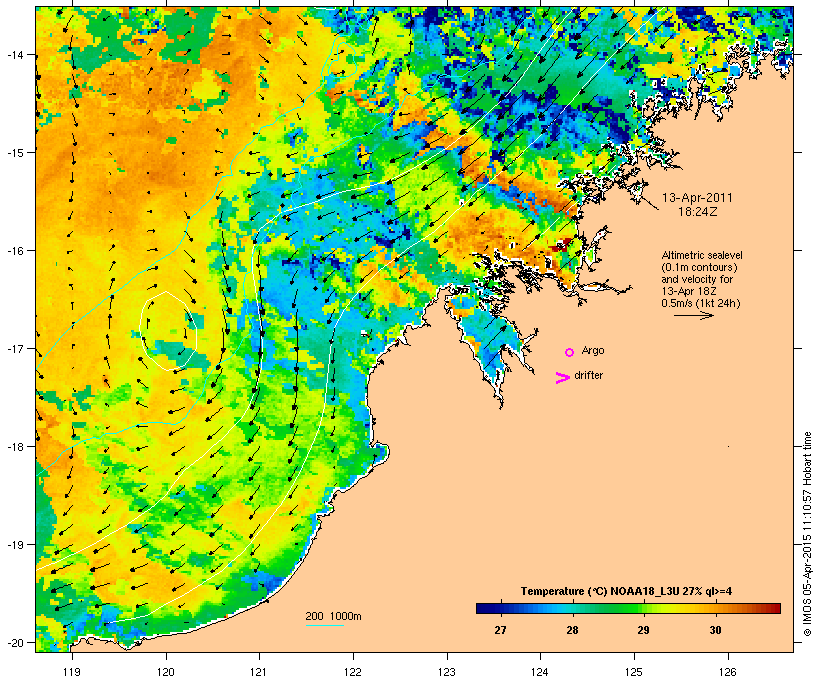Click the '13-Apr-2011' date text
Image resolution: width=820 pixels, height=680 pixels.
click(697, 198)
